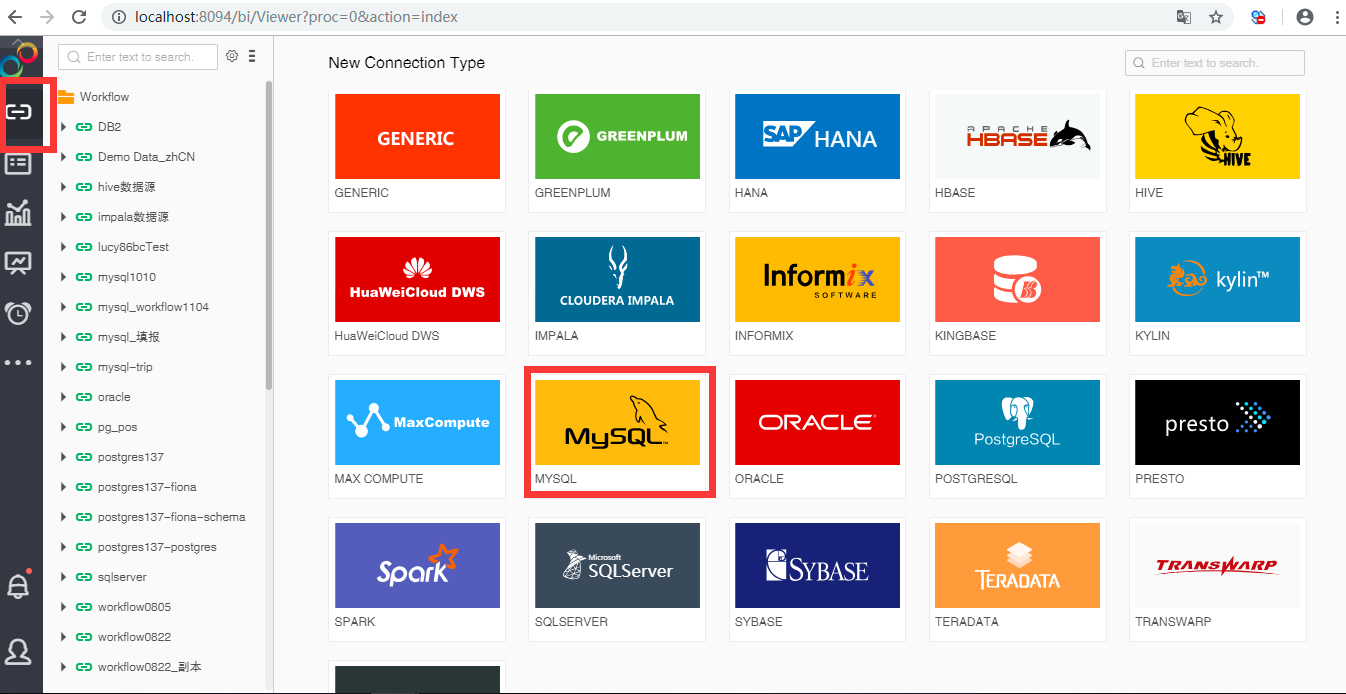
Task: Select the Cloudera IMPALA tile
Action: pos(617,292)
